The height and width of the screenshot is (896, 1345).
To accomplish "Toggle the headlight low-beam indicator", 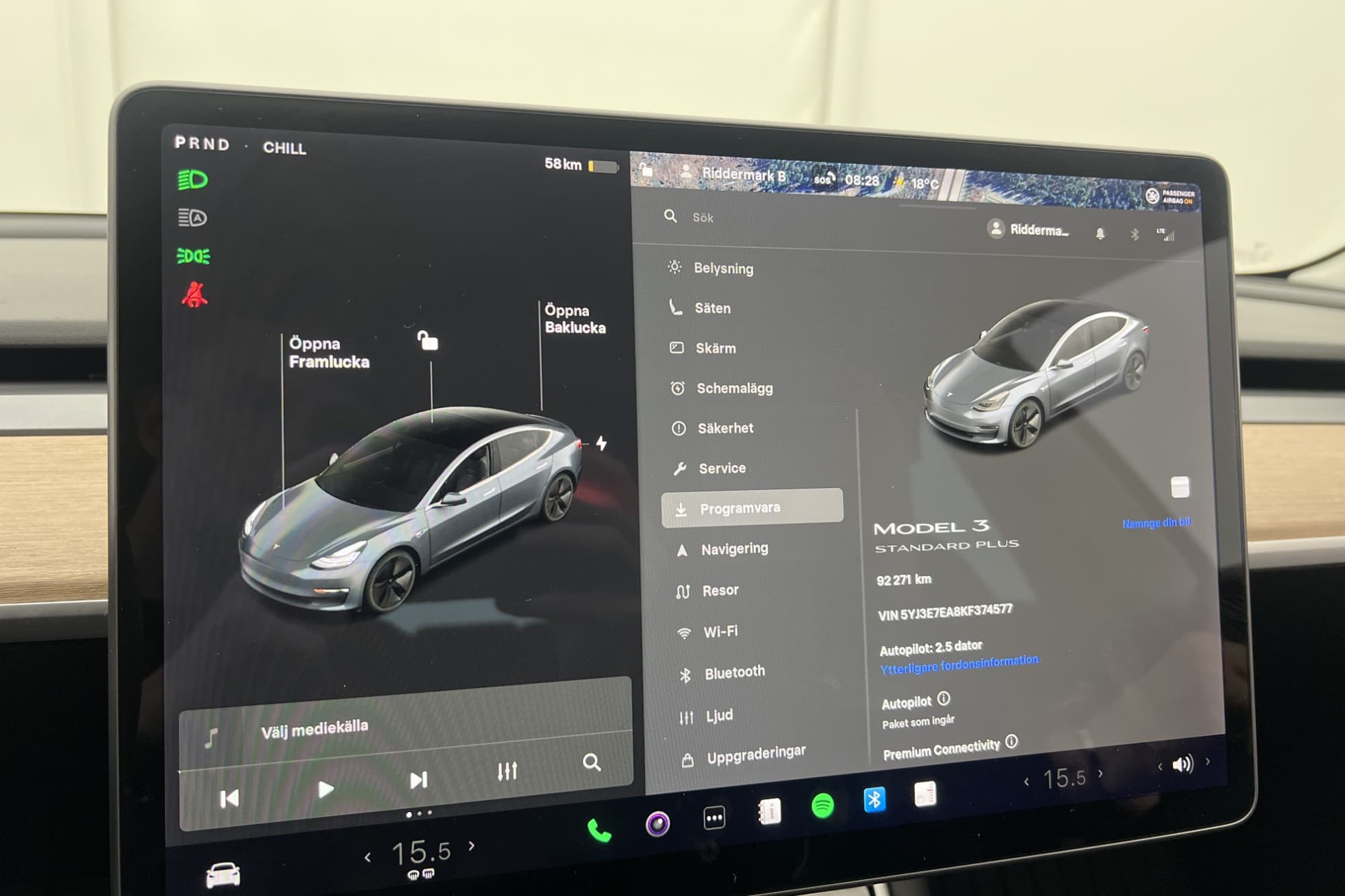I will (x=192, y=179).
